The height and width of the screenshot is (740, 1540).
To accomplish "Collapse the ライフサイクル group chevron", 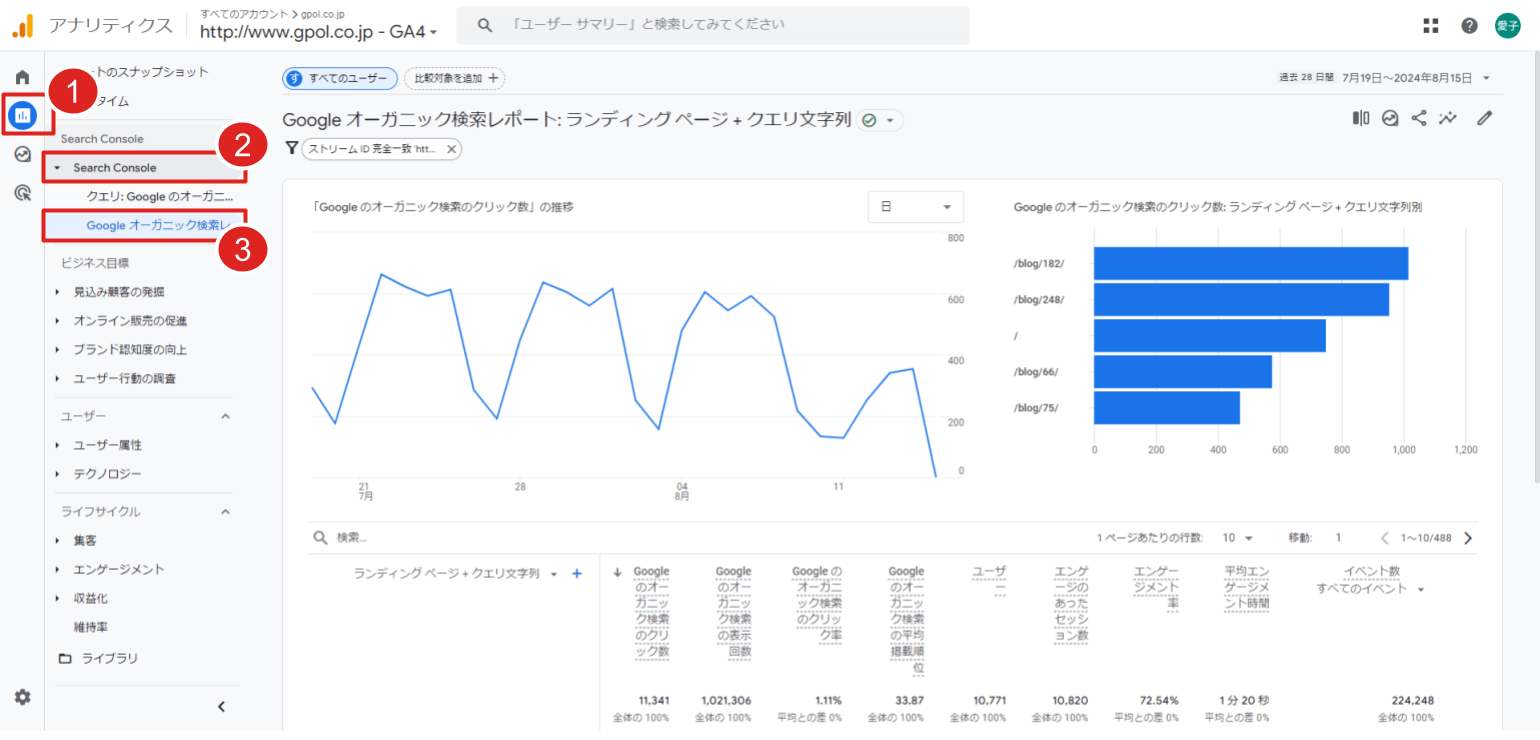I will [225, 512].
